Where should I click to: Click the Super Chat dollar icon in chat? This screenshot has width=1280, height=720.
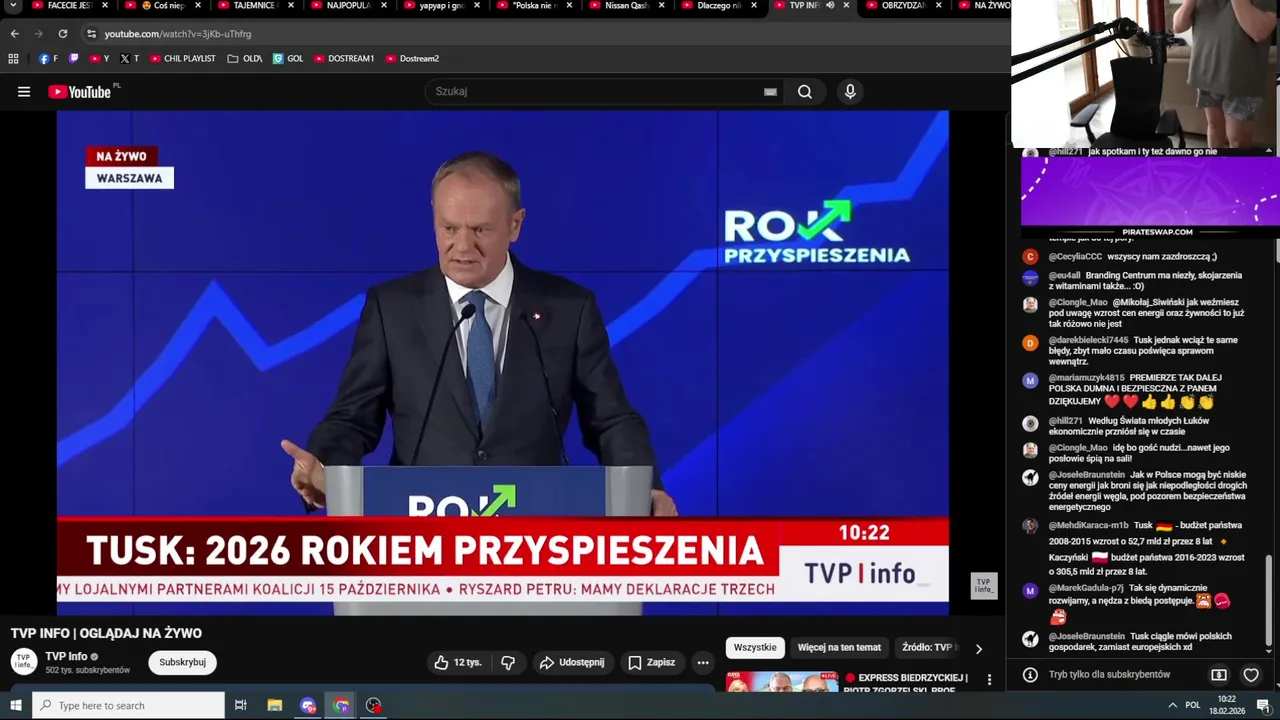click(1219, 675)
